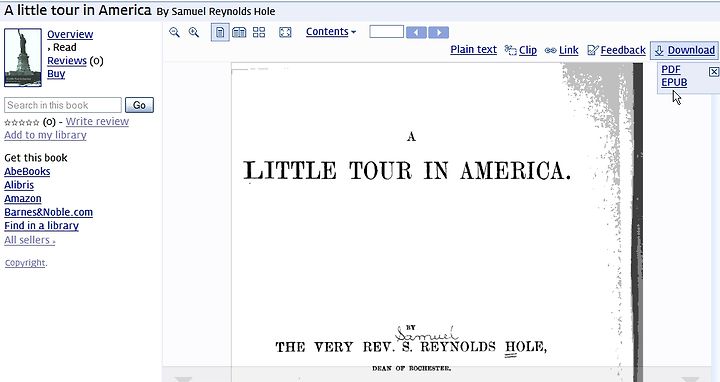Toggle full screen view icon

pos(285,32)
